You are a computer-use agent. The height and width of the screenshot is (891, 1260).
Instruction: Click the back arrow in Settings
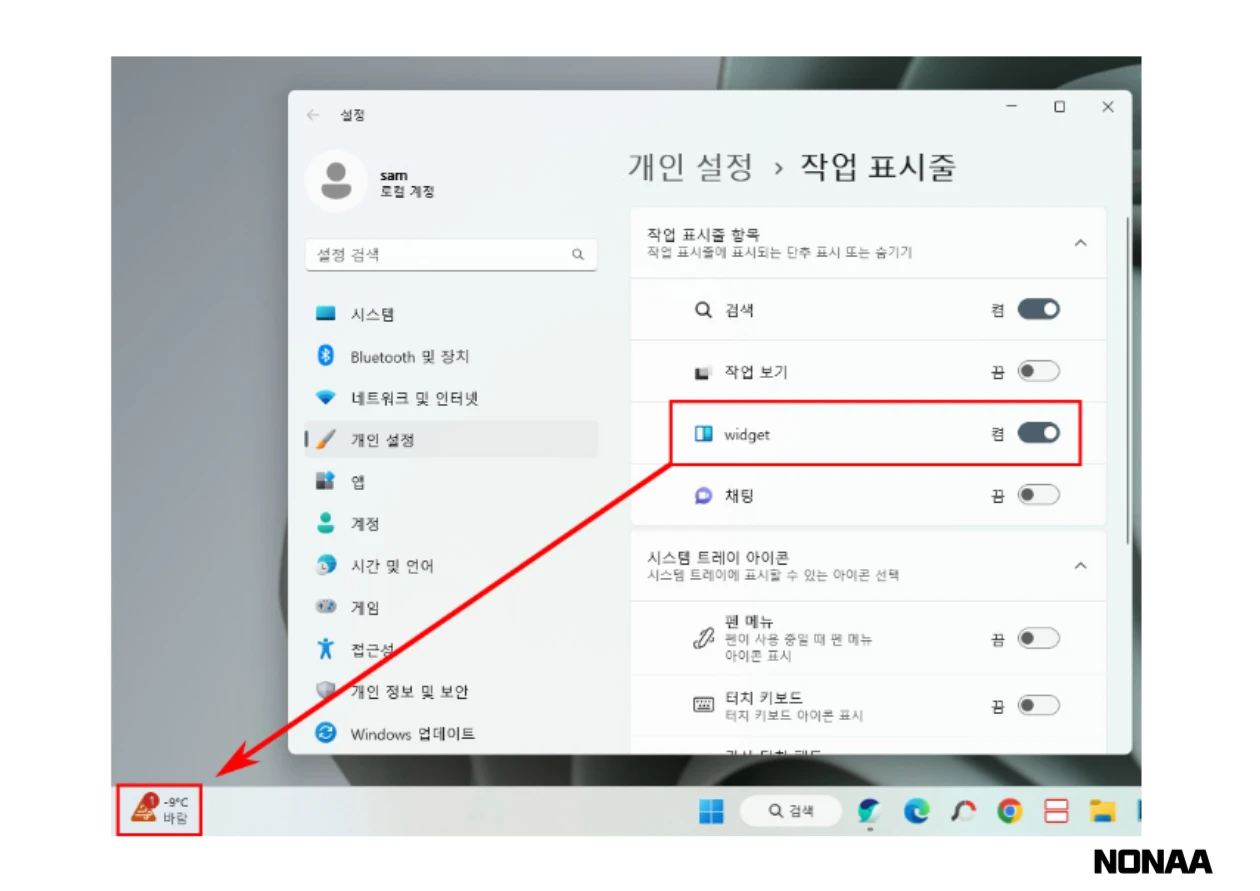(x=312, y=115)
